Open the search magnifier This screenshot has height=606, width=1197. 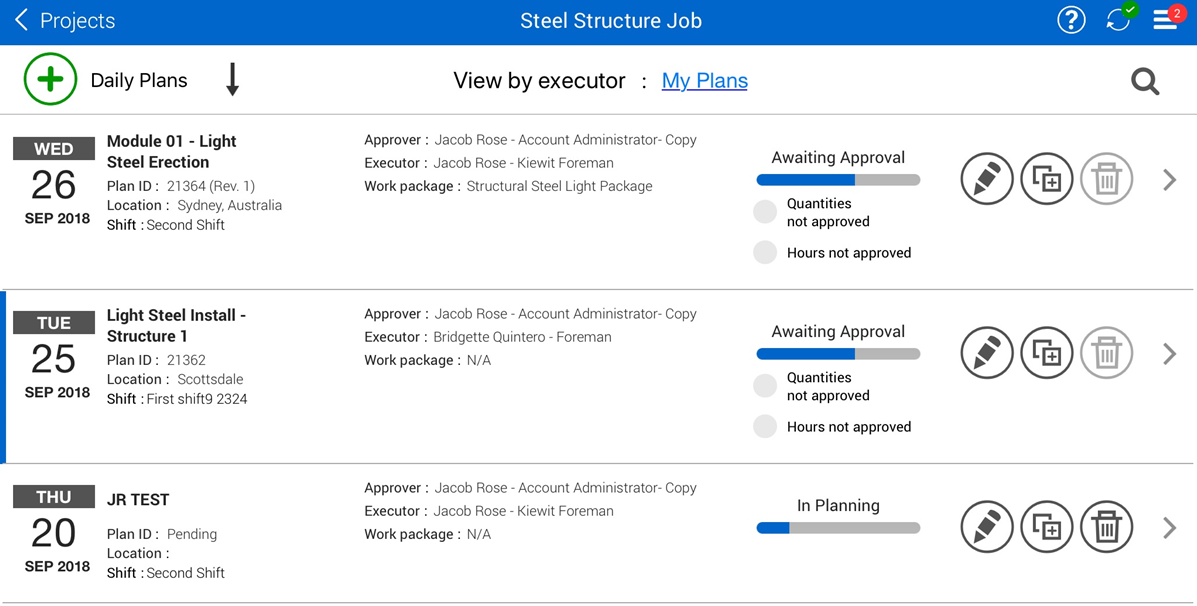click(x=1145, y=81)
